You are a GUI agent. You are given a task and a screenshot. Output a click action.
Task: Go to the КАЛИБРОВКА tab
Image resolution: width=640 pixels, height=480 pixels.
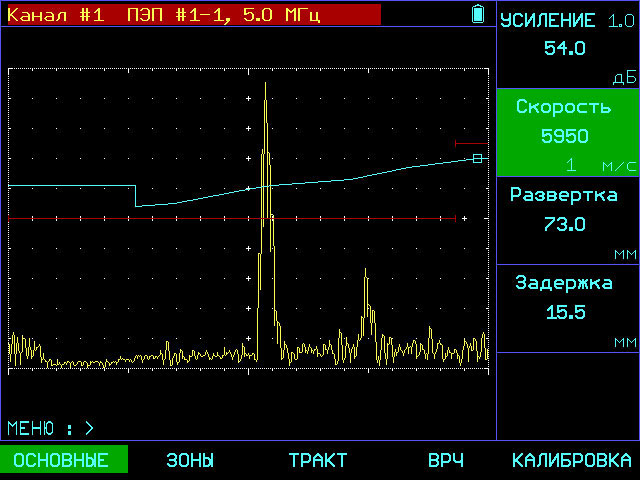571,460
